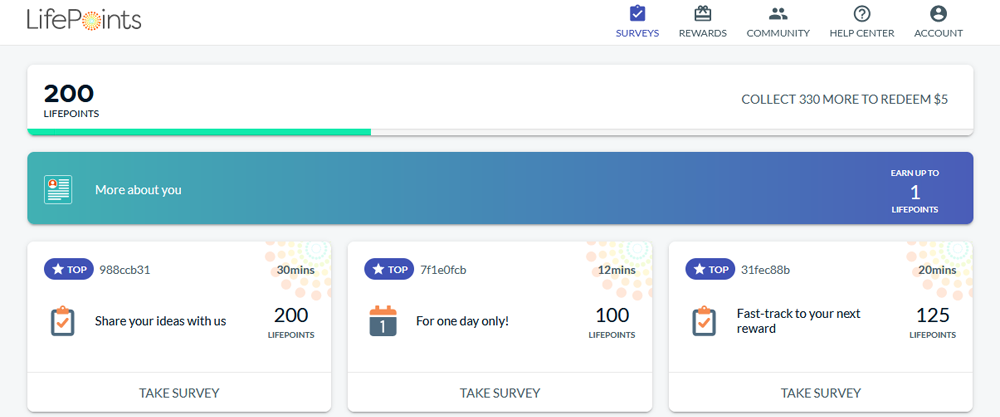Image resolution: width=1000 pixels, height=417 pixels.
Task: Click survey ID 31fec88b
Action: 765,270
